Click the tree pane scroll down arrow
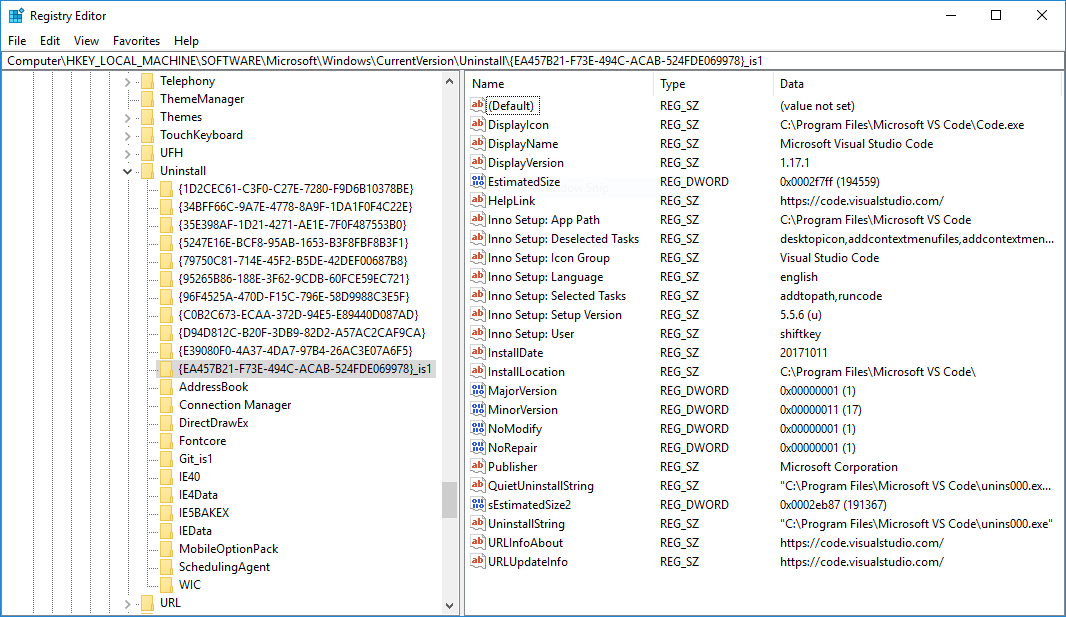The height and width of the screenshot is (617, 1066). (449, 605)
